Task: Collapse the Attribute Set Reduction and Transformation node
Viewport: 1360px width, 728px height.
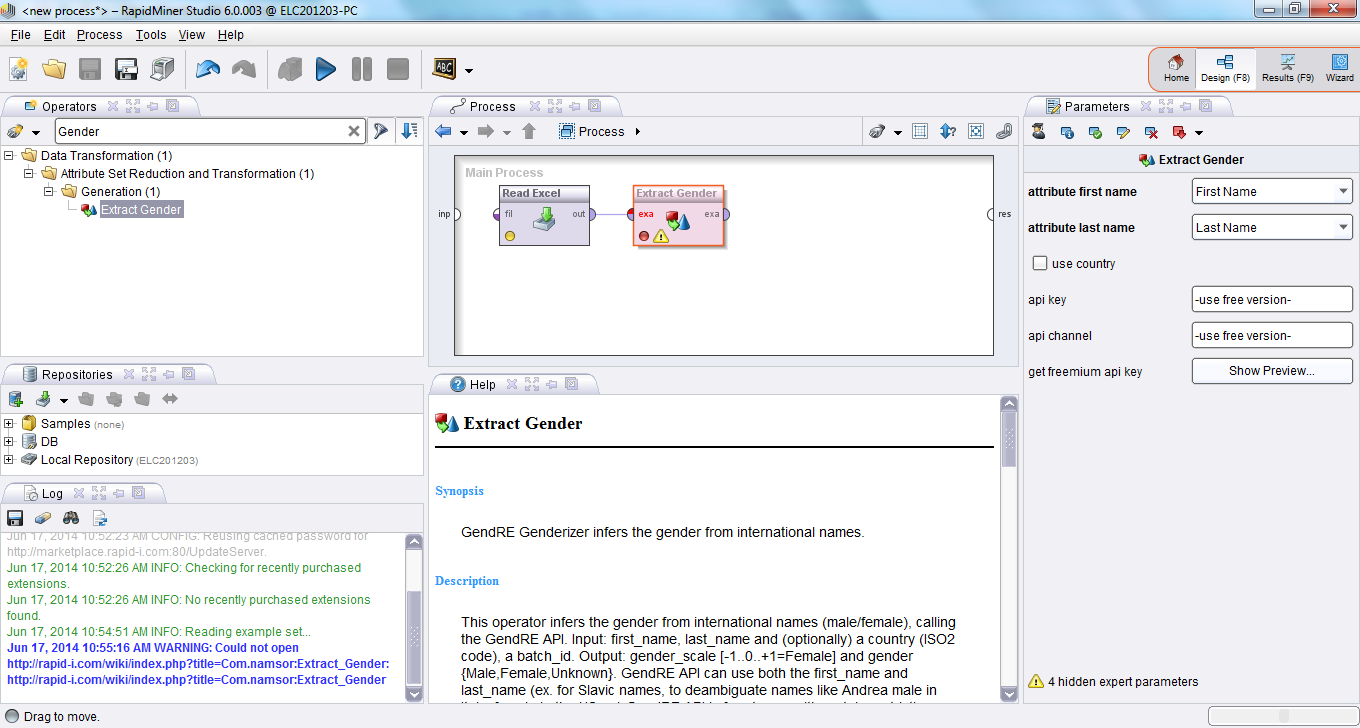Action: [29, 174]
